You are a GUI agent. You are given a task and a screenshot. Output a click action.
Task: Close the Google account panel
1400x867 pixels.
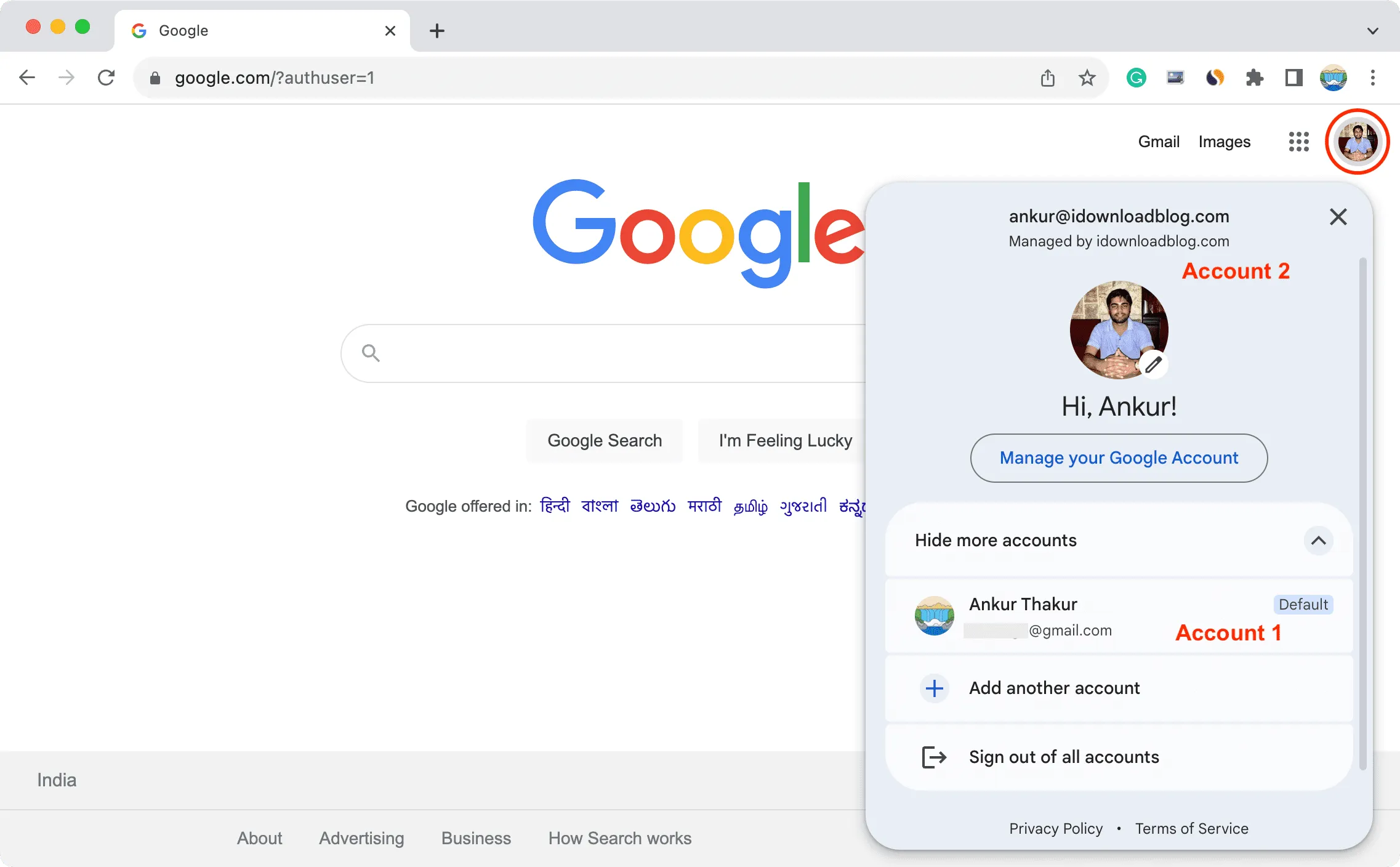point(1337,216)
